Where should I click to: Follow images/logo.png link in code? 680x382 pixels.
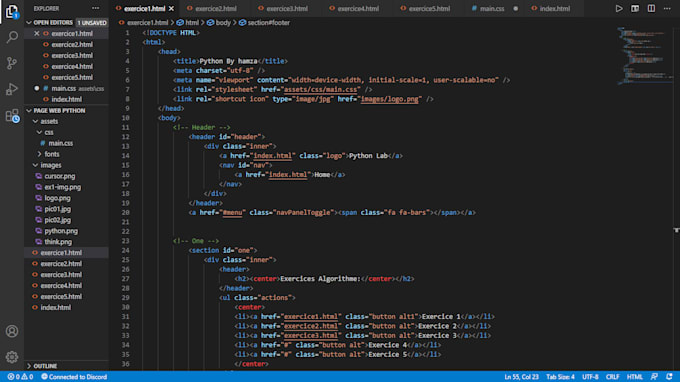click(389, 99)
